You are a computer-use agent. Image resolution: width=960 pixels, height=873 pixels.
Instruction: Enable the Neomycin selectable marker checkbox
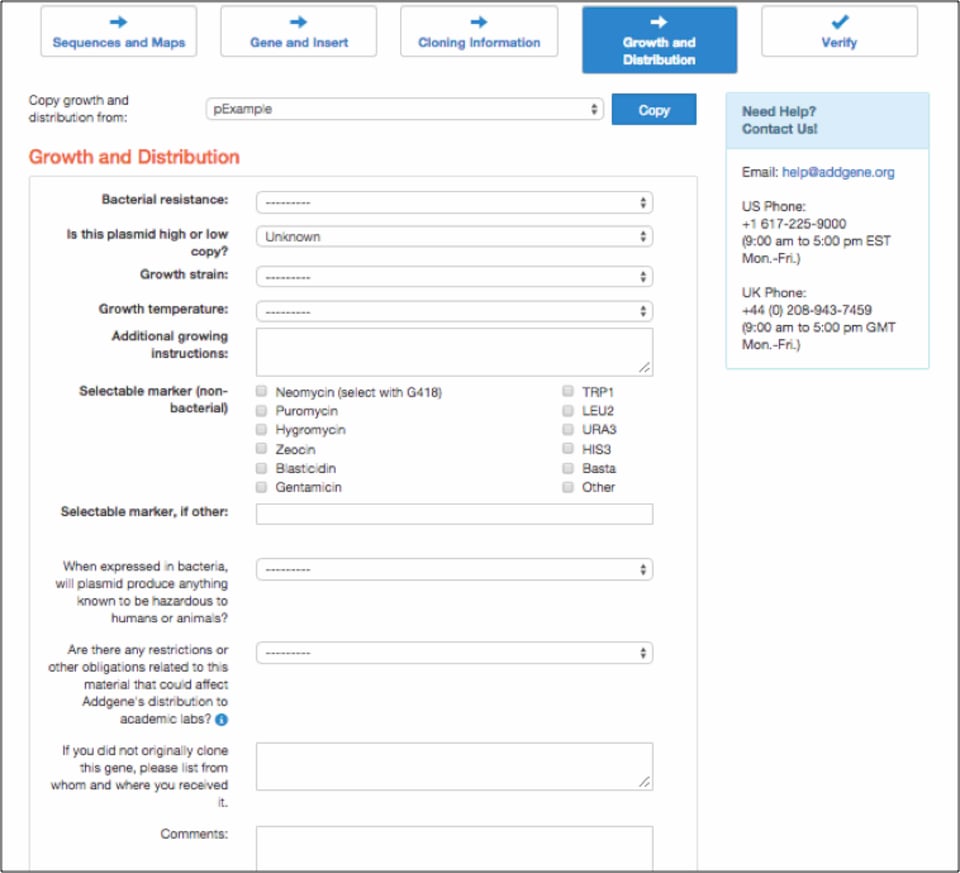coord(261,392)
